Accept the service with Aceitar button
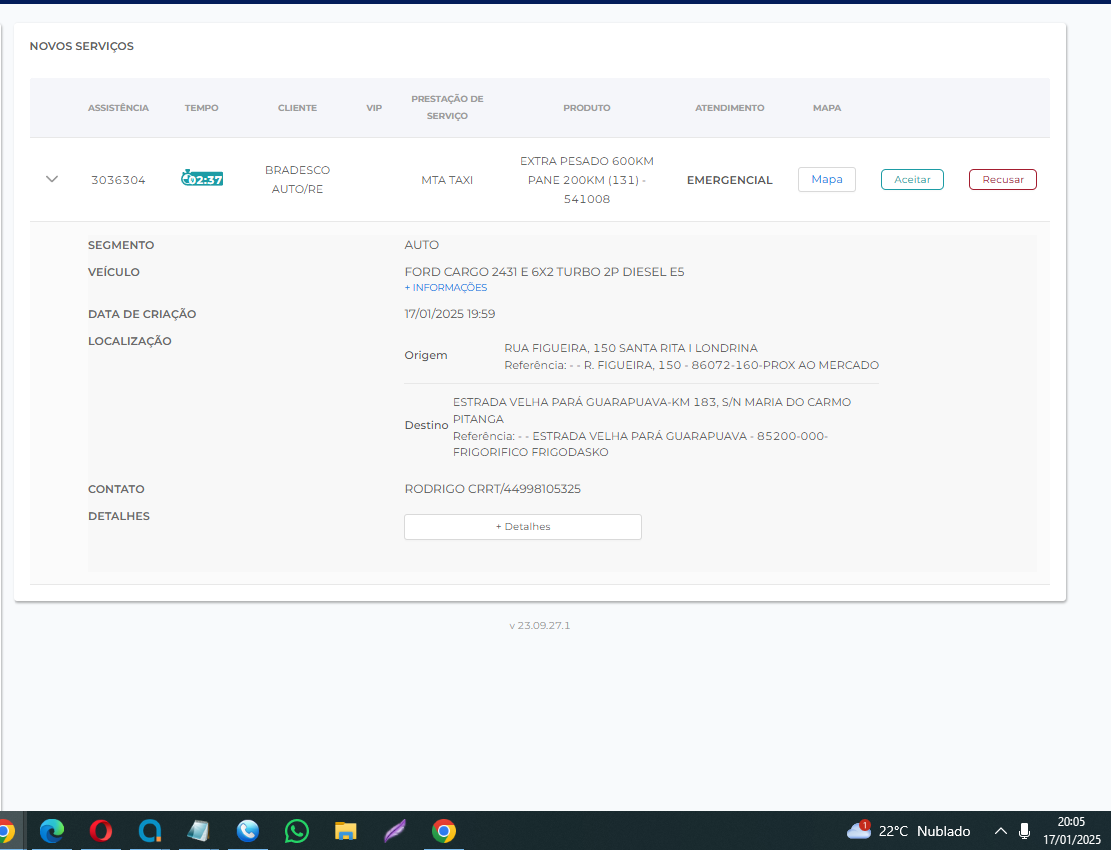The height and width of the screenshot is (850, 1111). tap(912, 180)
